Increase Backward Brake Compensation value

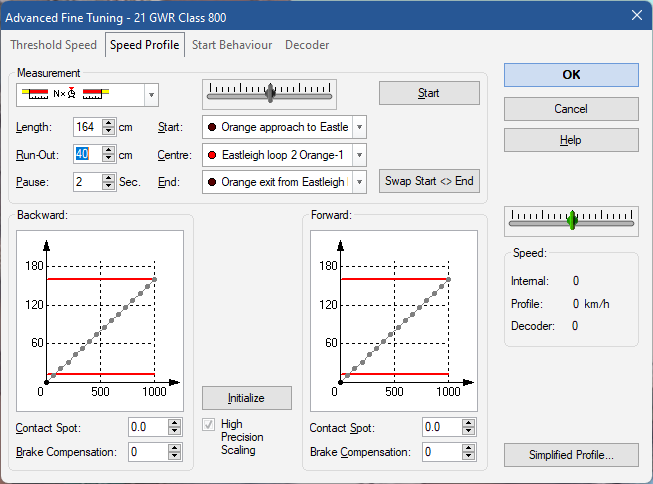coord(175,448)
